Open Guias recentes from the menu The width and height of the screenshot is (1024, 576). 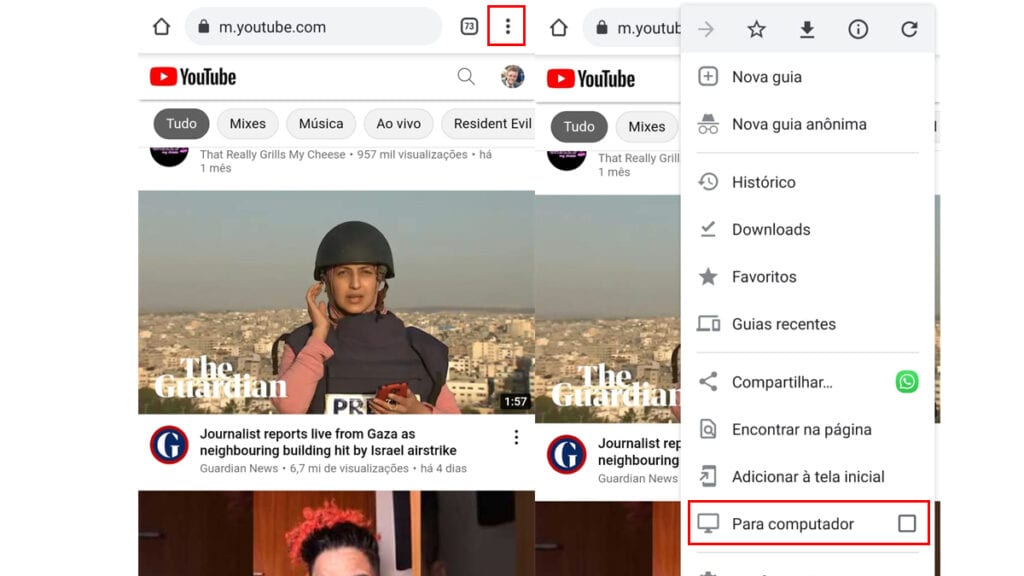coord(807,324)
